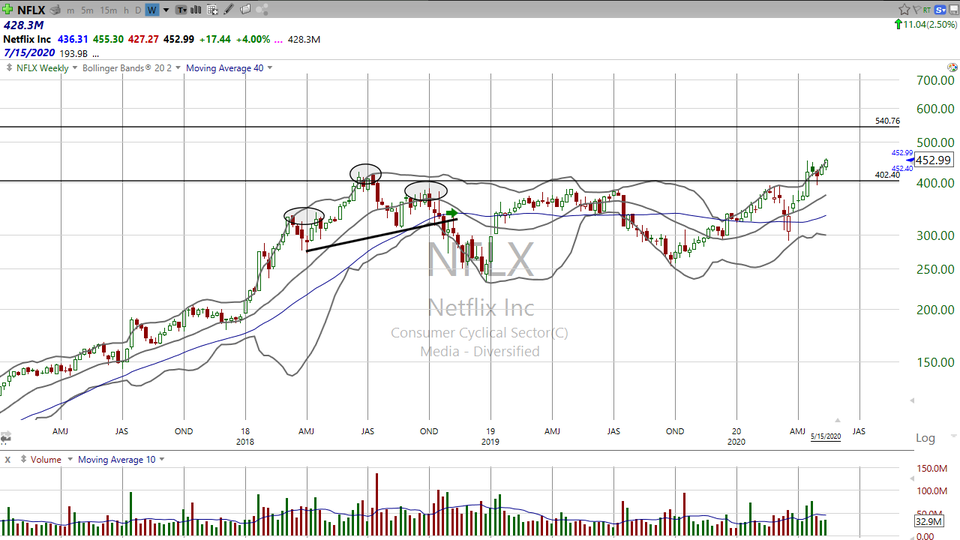Image resolution: width=960 pixels, height=540 pixels.
Task: Click the chart color palette icon
Action: pos(264,10)
